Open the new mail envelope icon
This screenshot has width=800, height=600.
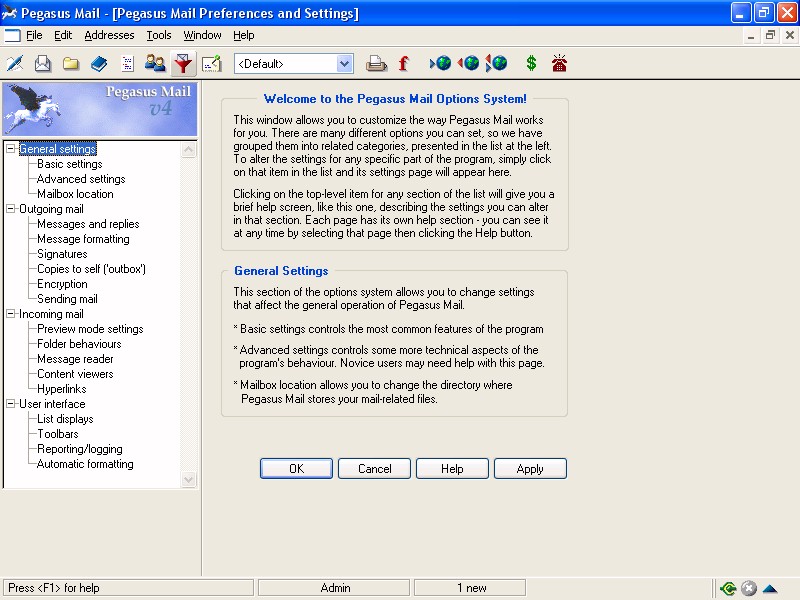(43, 64)
